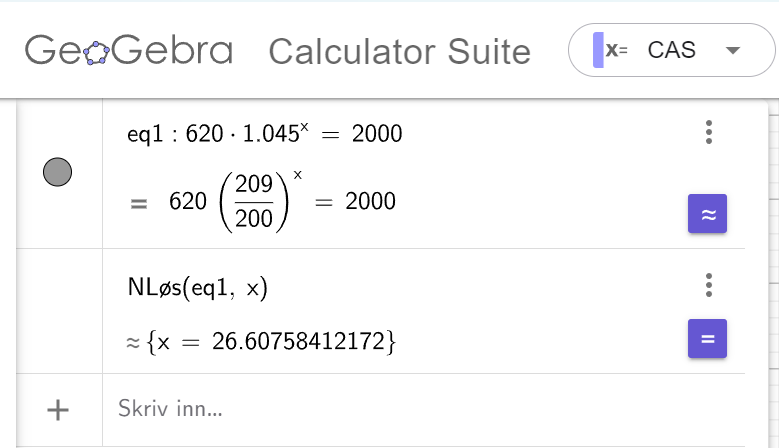
Task: Click the plus icon to add input
Action: point(58,410)
